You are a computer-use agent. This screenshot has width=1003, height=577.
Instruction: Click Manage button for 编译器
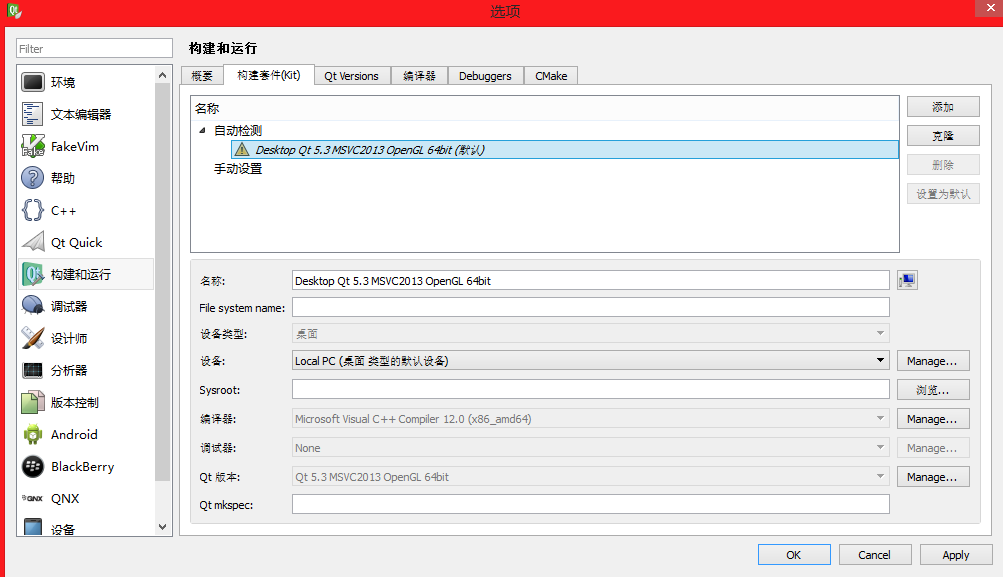click(933, 419)
